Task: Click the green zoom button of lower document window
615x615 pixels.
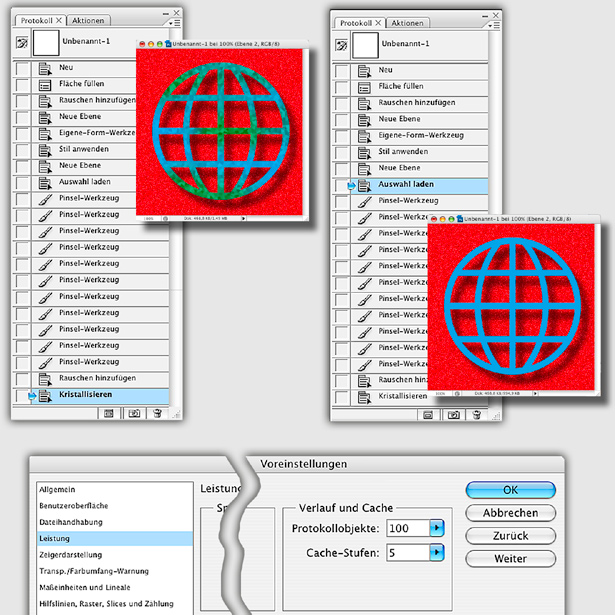Action: pyautogui.click(x=451, y=219)
